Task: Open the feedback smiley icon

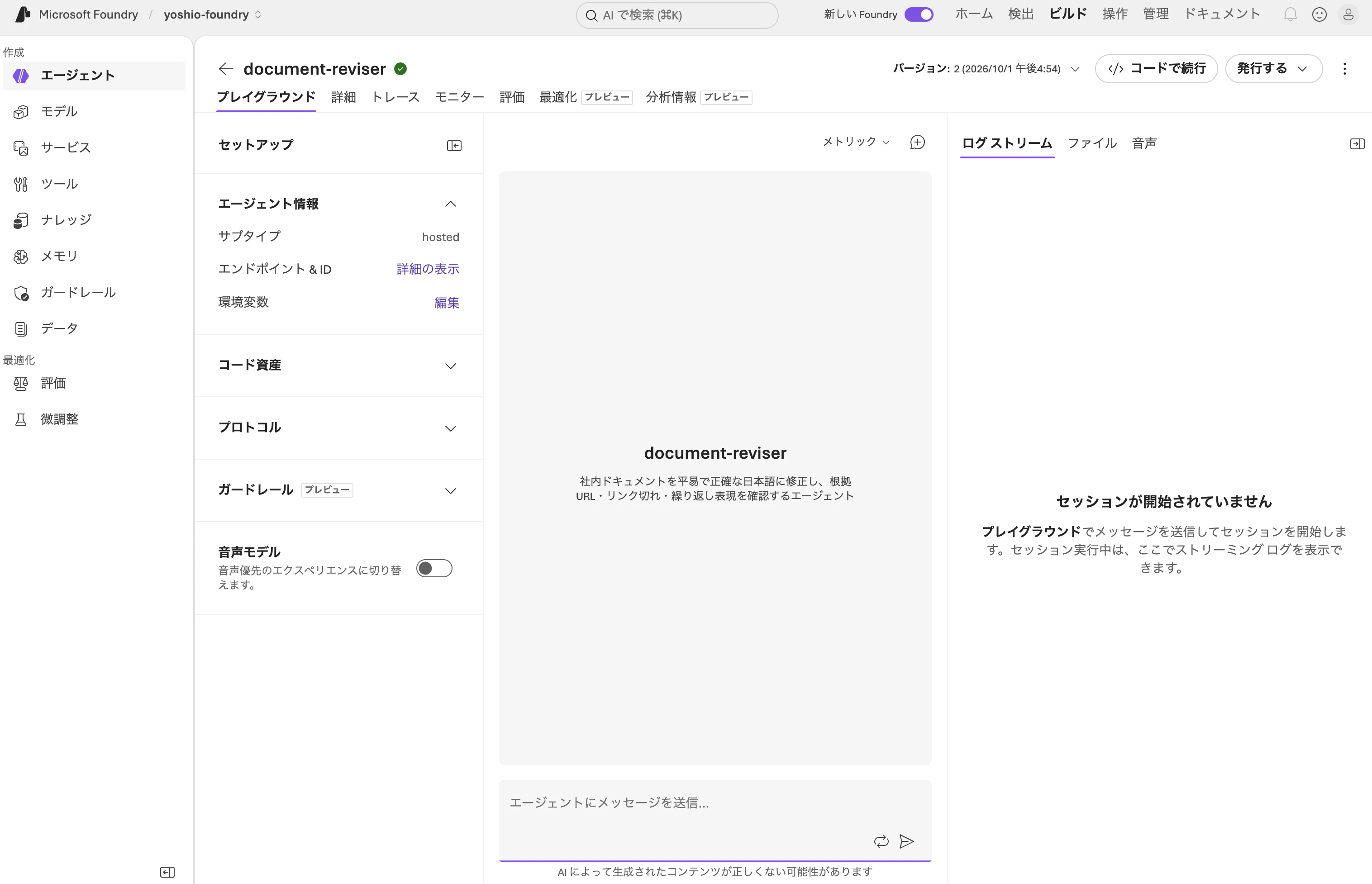Action: pos(1319,14)
